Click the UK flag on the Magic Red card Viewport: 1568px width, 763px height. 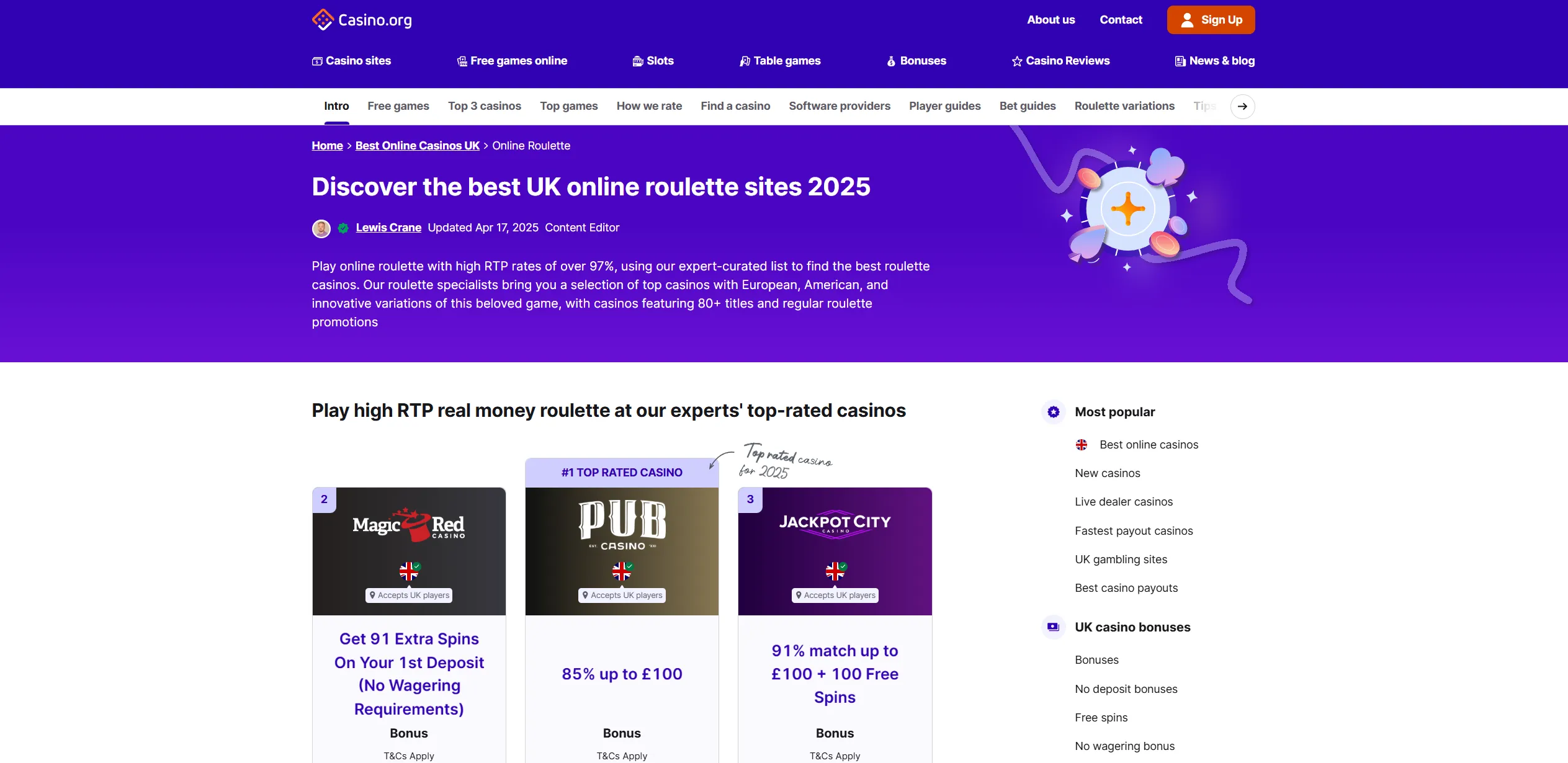click(x=409, y=571)
